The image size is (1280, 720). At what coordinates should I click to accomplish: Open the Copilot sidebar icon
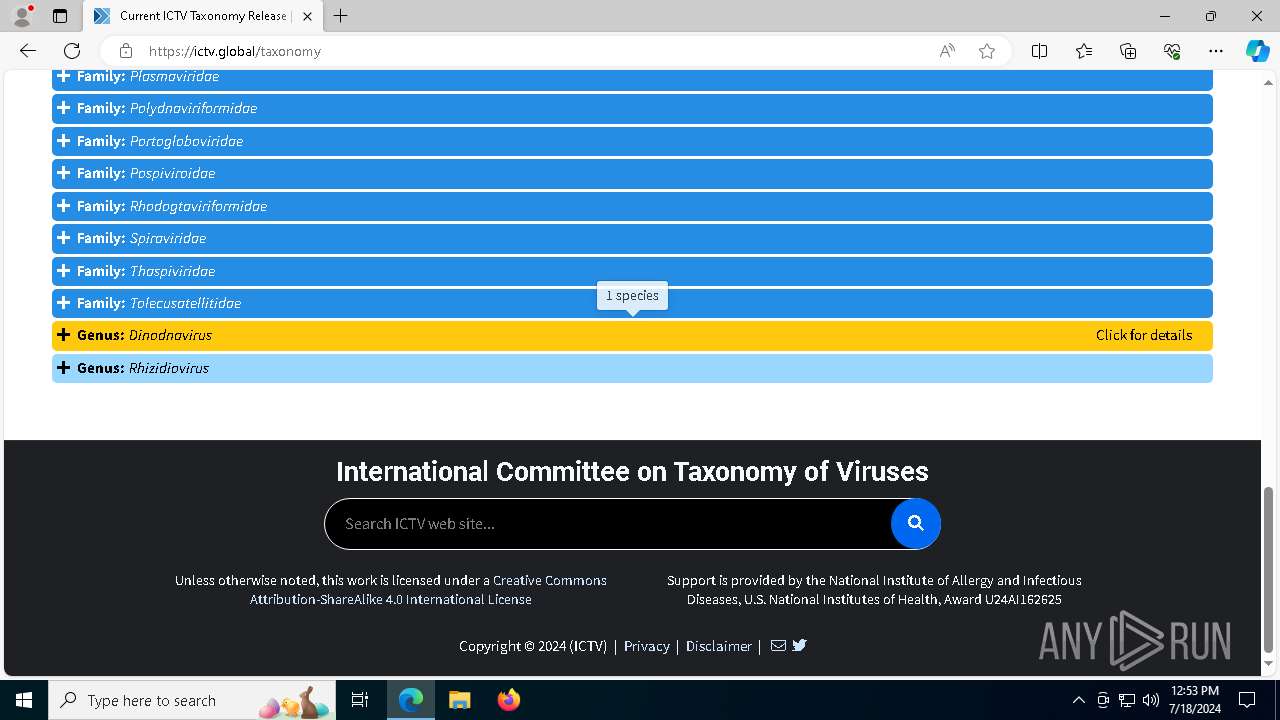tap(1257, 51)
